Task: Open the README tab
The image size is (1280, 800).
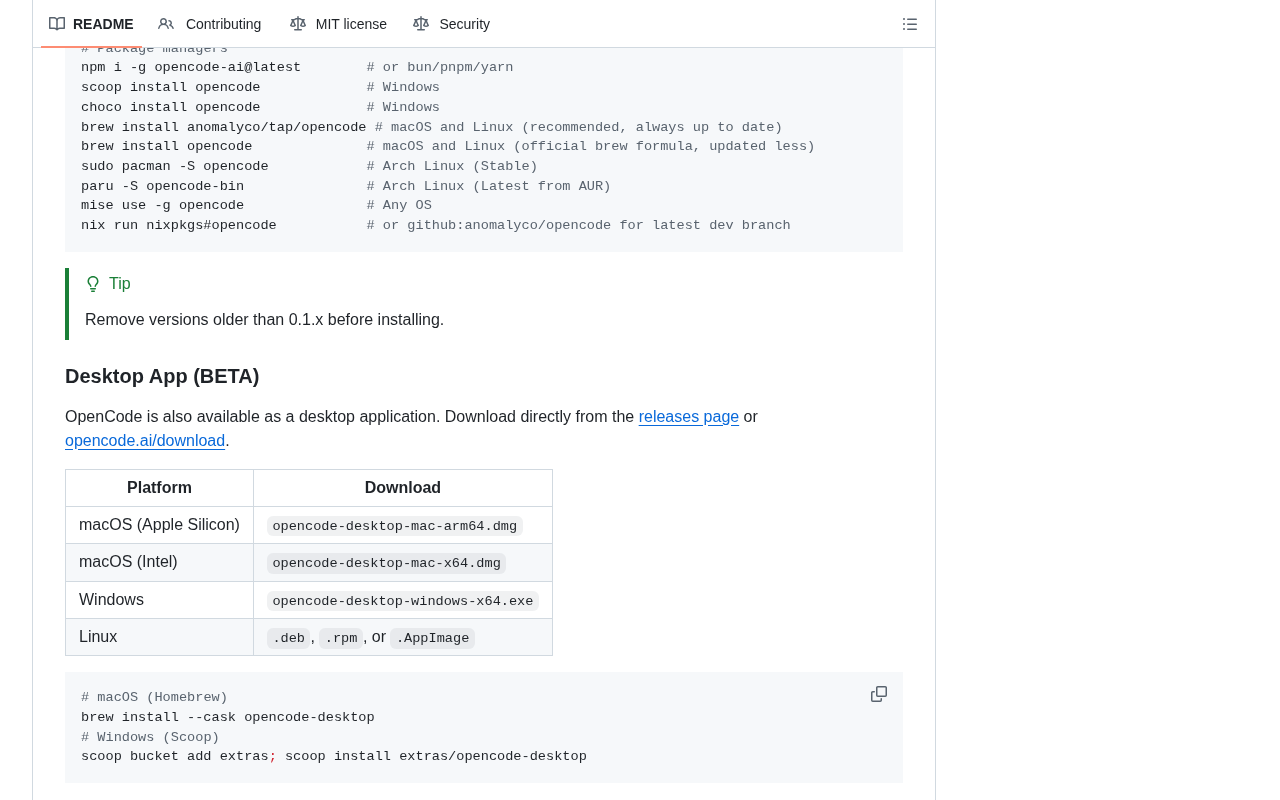Action: point(91,24)
